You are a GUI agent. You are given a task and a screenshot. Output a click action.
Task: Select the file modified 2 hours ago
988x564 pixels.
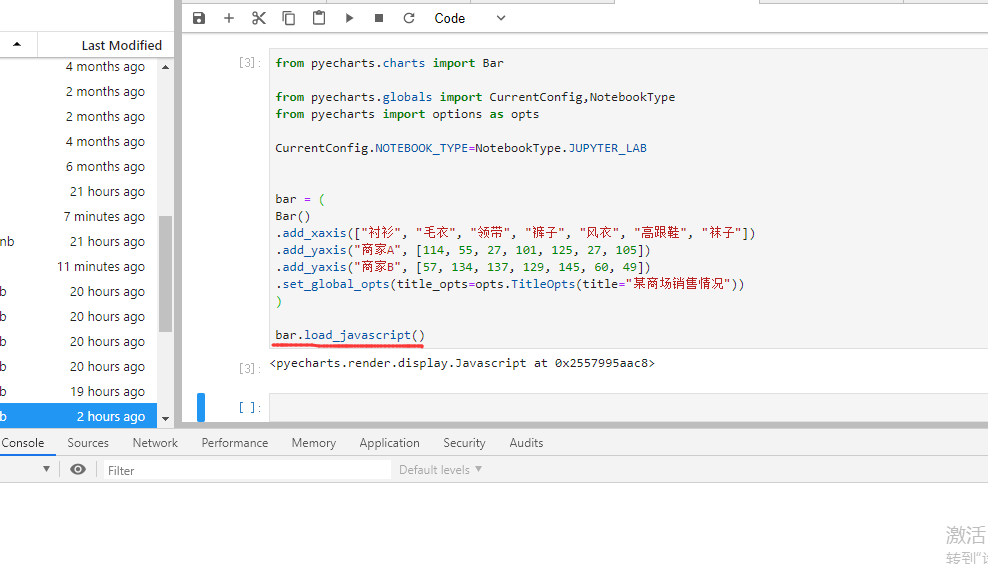pyautogui.click(x=78, y=417)
